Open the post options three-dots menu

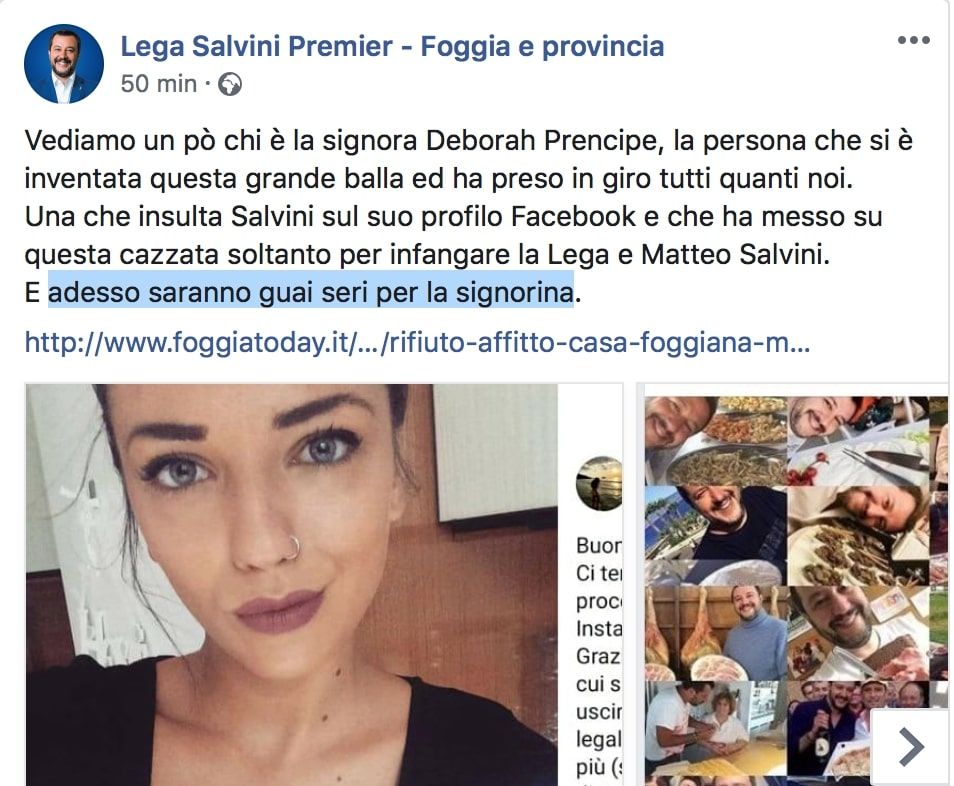click(913, 40)
